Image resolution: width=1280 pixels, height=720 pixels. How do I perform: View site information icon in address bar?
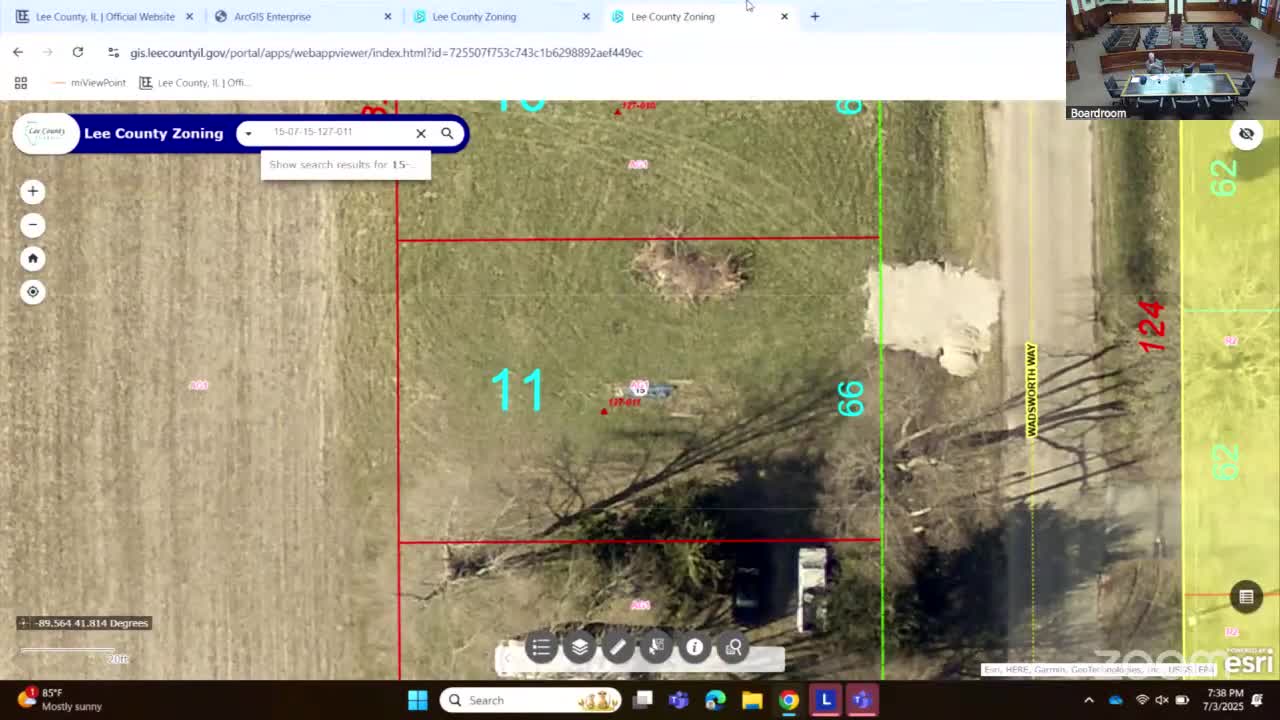(x=113, y=52)
